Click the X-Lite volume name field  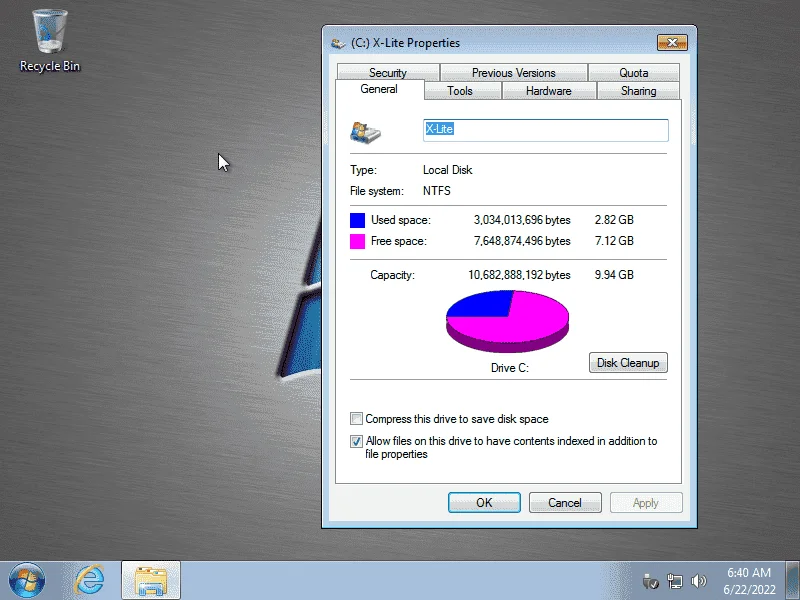[x=545, y=130]
